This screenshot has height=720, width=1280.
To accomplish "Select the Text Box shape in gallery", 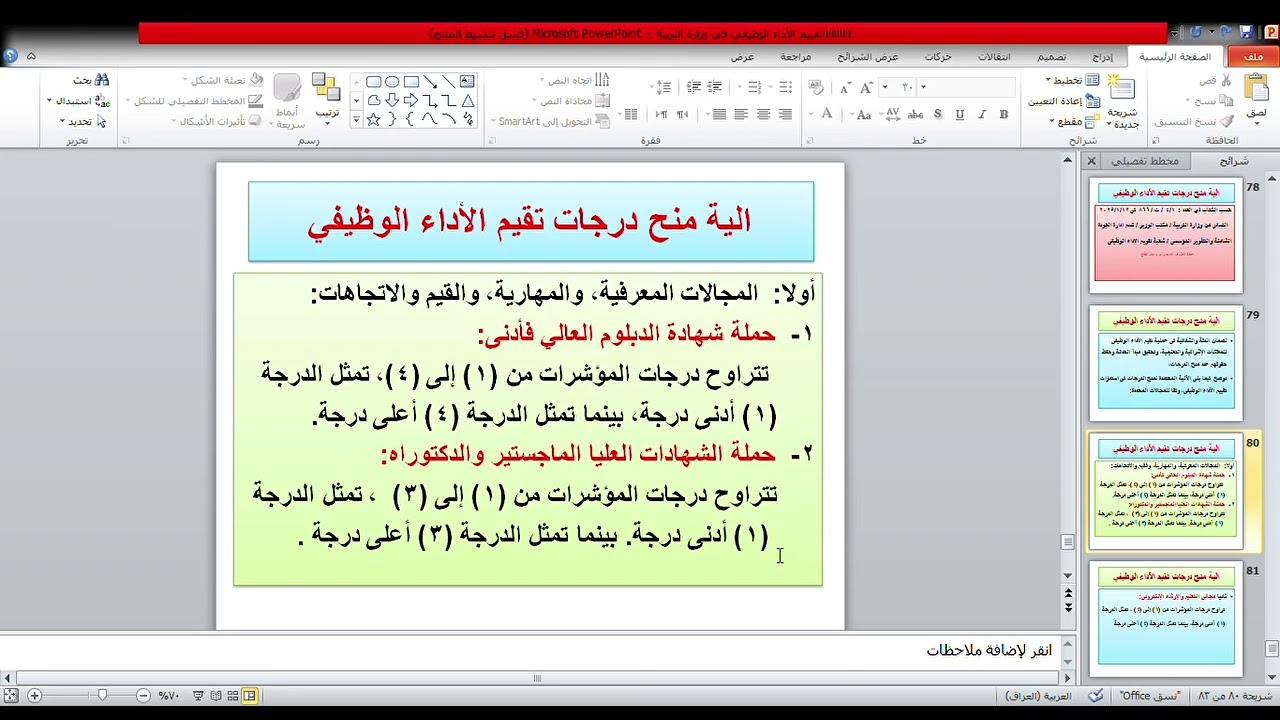I will point(467,82).
